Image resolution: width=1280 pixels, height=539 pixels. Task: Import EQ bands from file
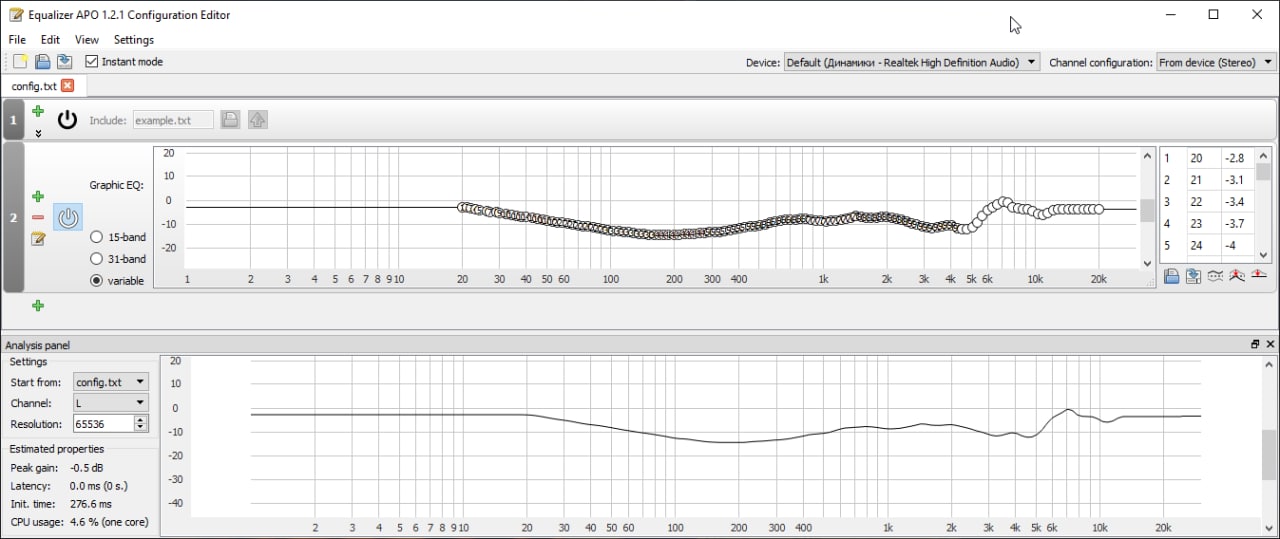click(x=1171, y=276)
